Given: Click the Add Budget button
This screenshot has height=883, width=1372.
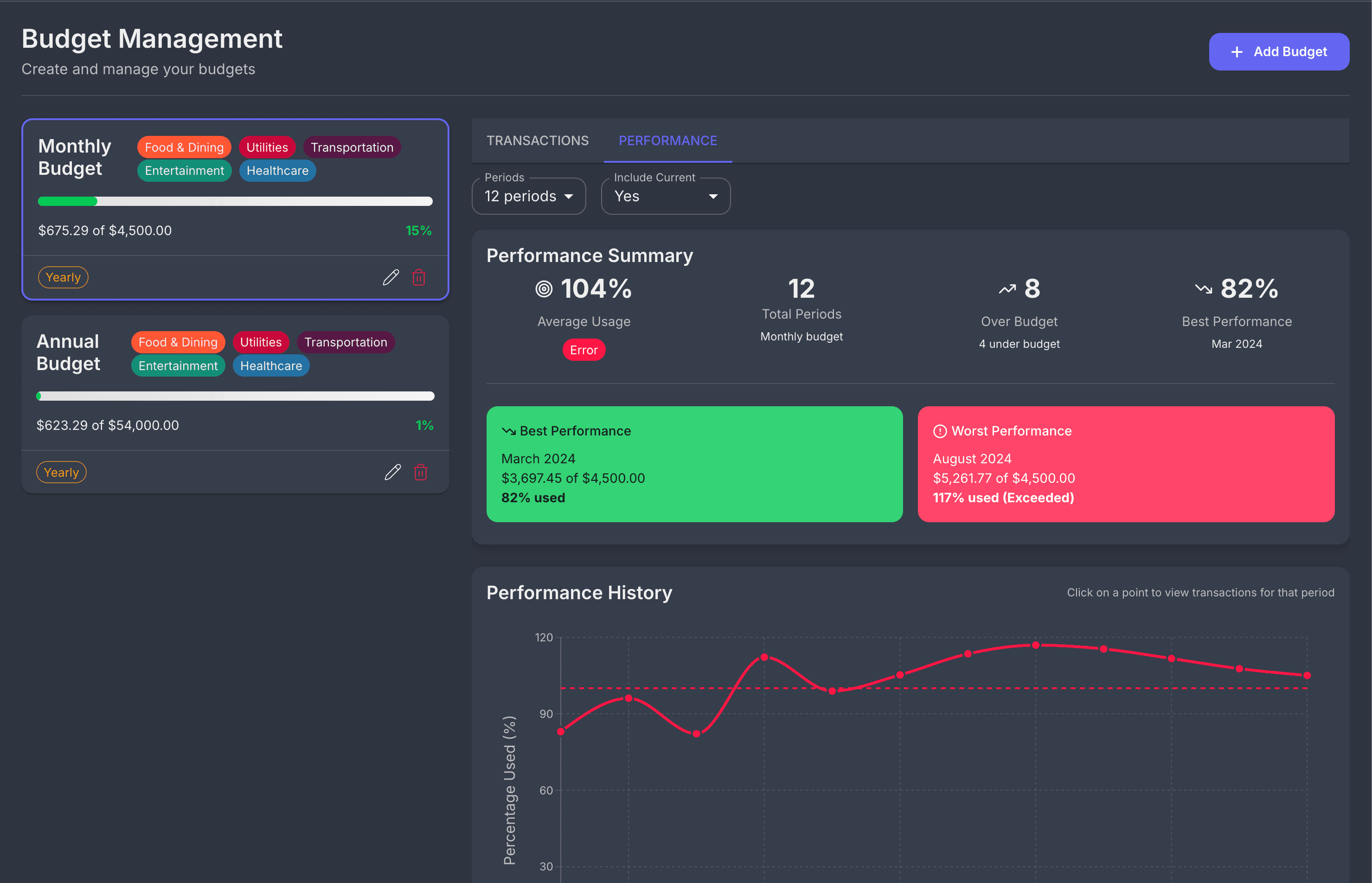Looking at the screenshot, I should pyautogui.click(x=1279, y=51).
